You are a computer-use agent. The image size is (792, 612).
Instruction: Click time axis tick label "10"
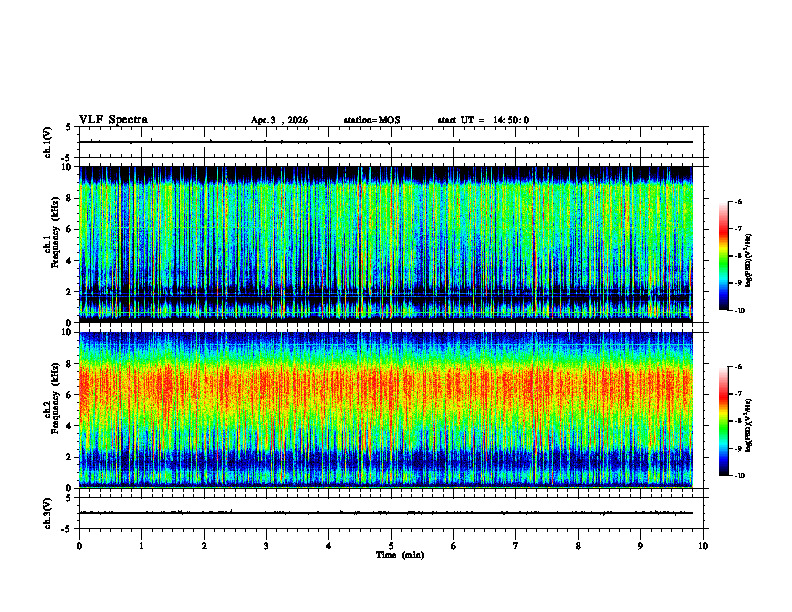pos(703,546)
